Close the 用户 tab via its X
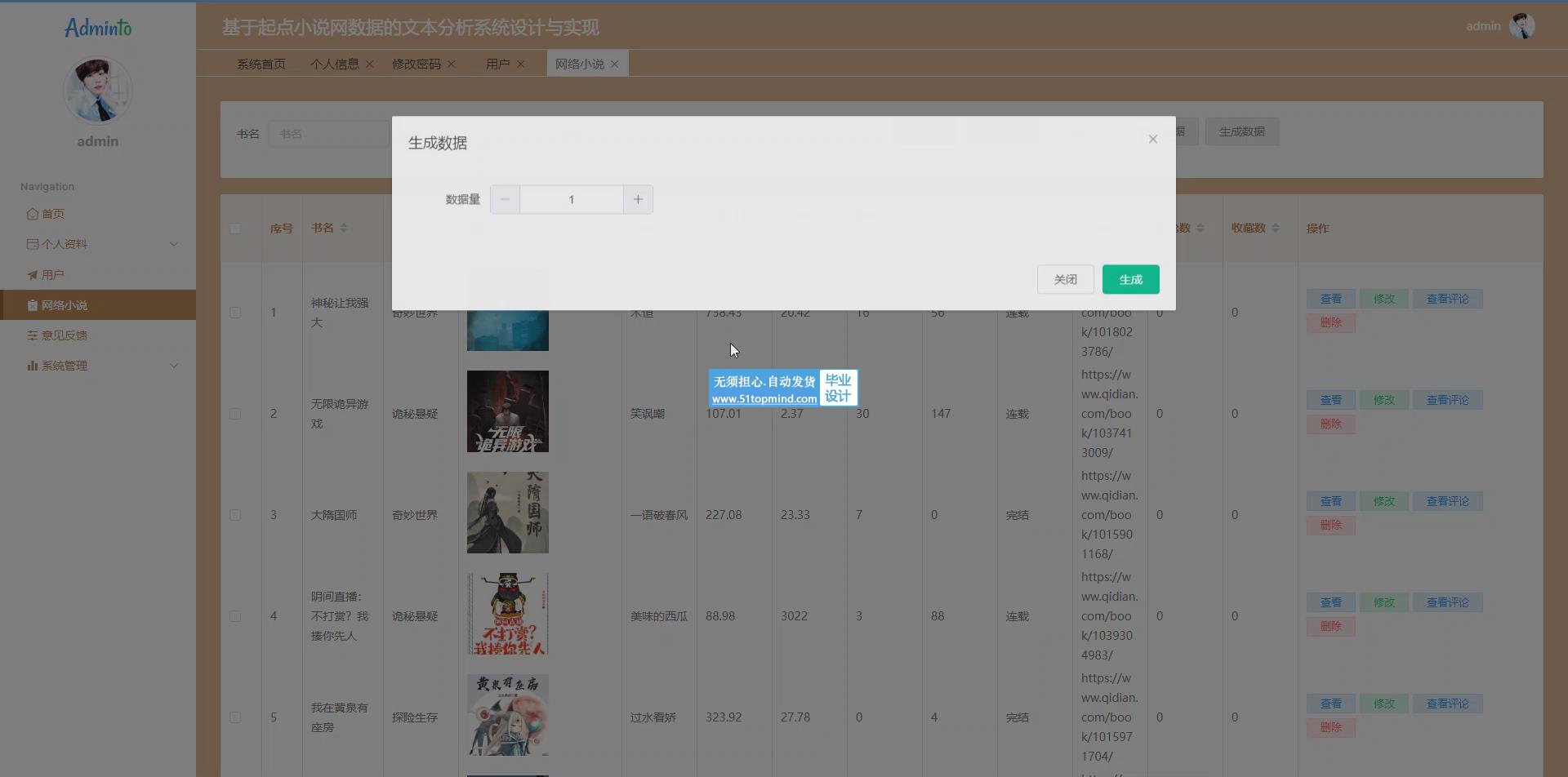This screenshot has height=777, width=1568. (x=521, y=64)
